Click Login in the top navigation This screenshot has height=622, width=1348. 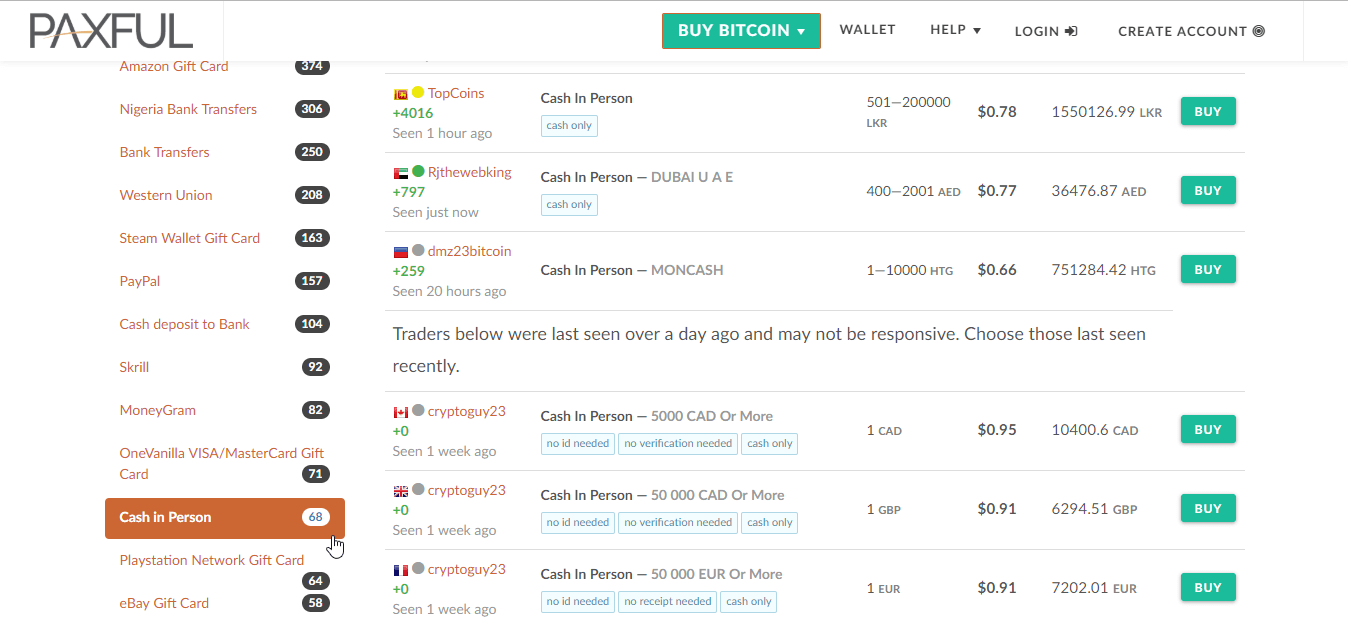coord(1045,31)
